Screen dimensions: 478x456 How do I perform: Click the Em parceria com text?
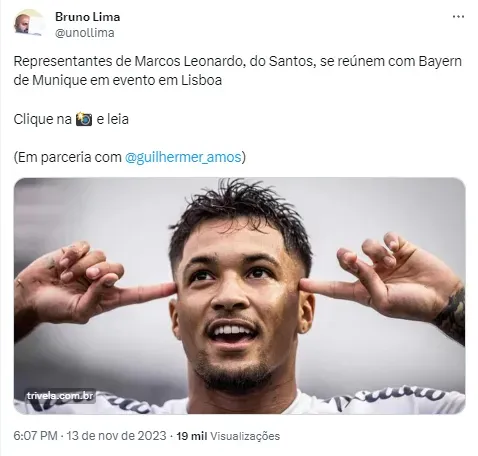[69, 157]
